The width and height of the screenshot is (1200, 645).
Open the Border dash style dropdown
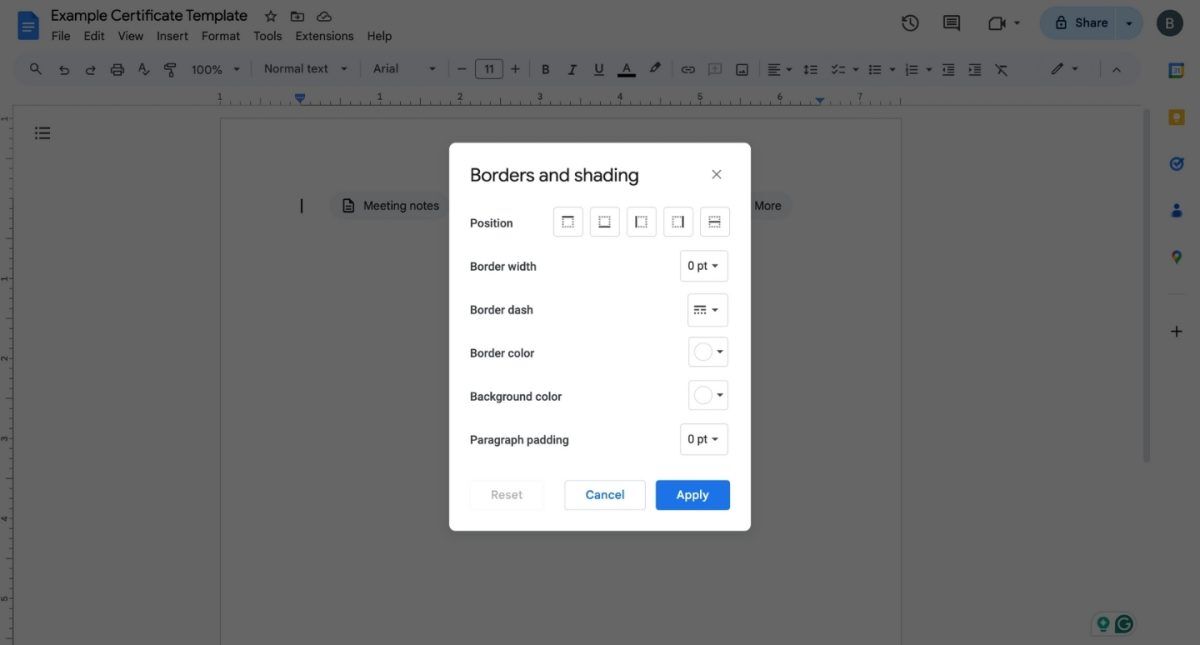point(707,309)
